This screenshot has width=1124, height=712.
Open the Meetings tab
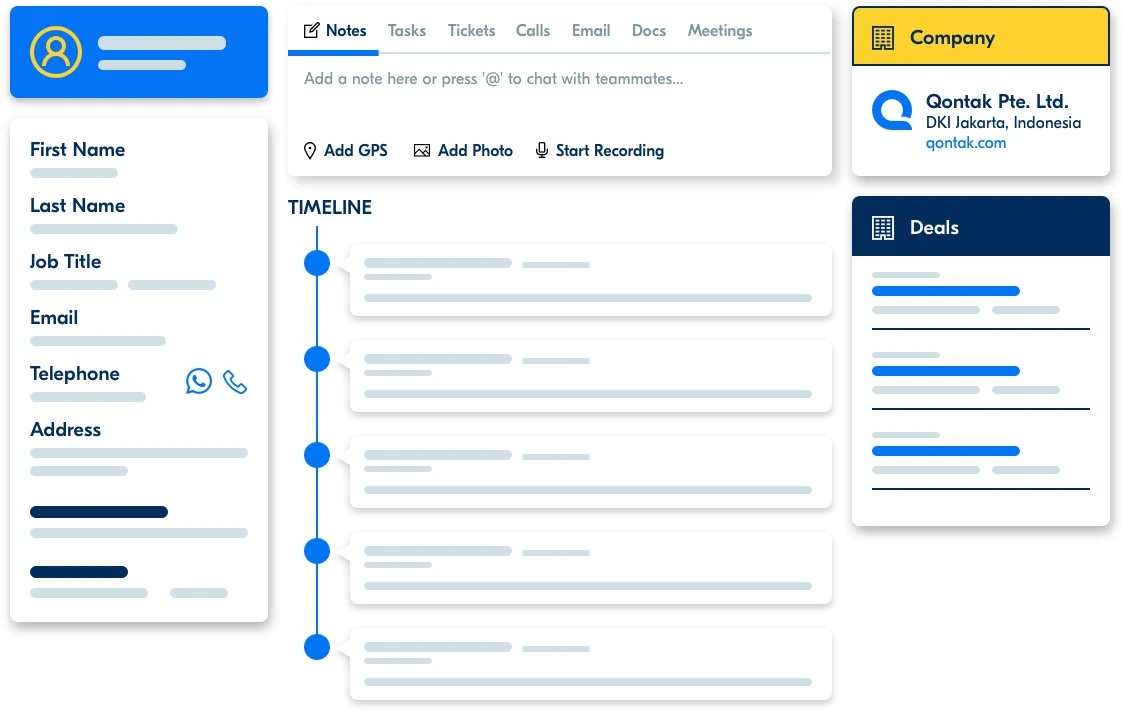click(x=720, y=31)
